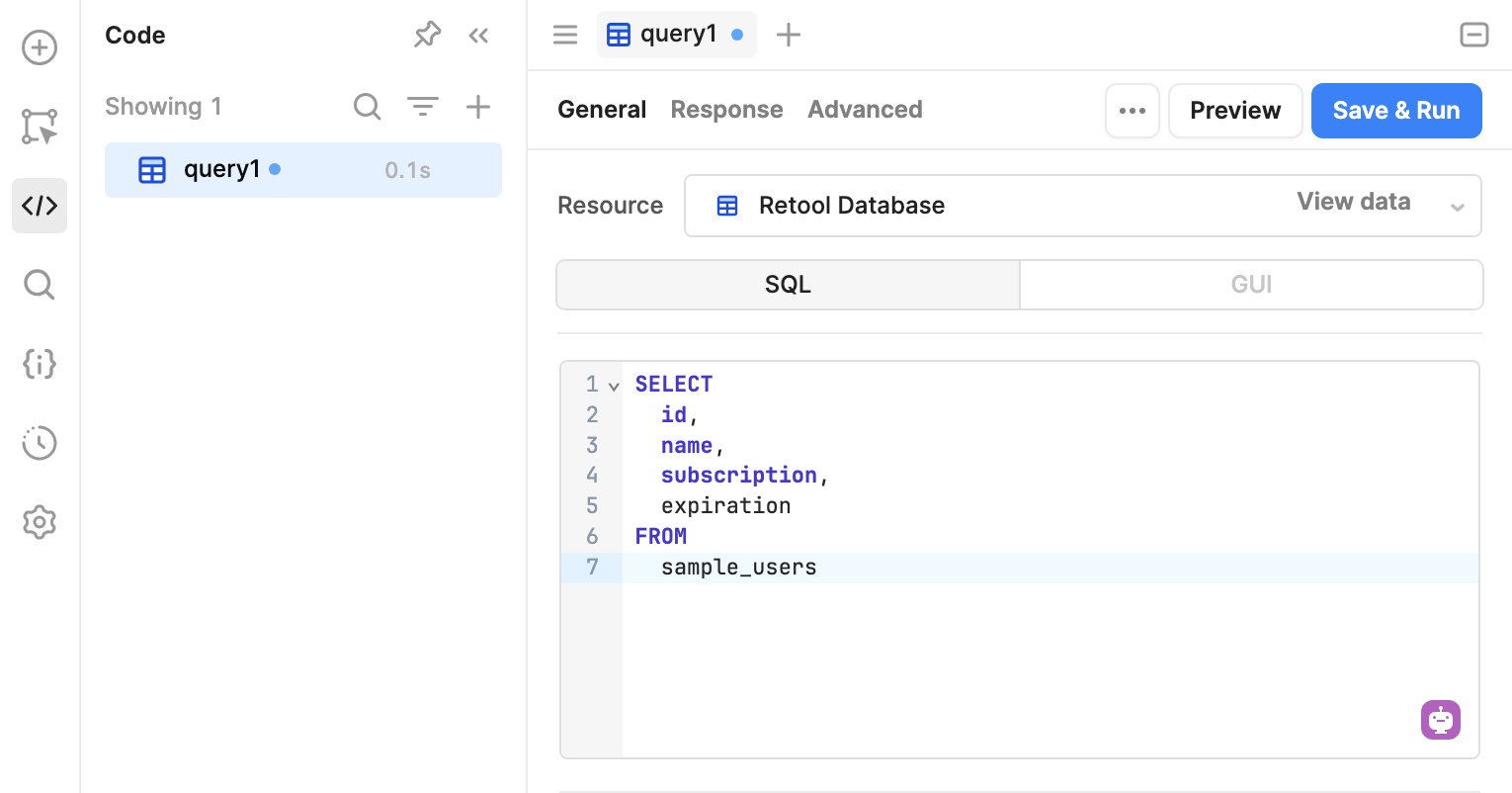Open the State inspector braces icon

coord(40,364)
